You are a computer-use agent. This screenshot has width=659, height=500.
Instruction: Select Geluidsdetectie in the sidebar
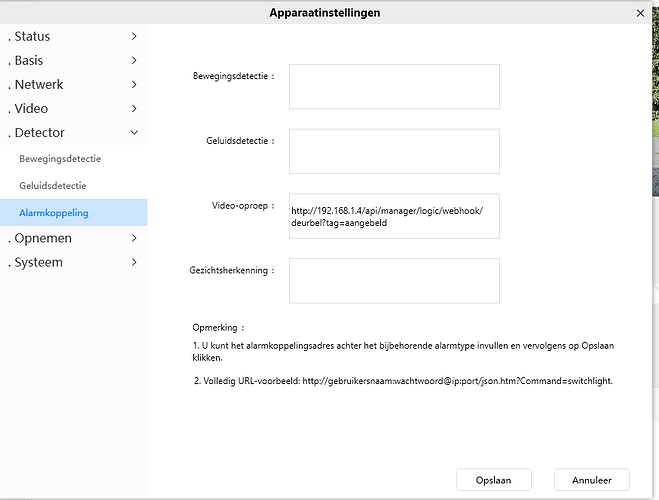(53, 186)
